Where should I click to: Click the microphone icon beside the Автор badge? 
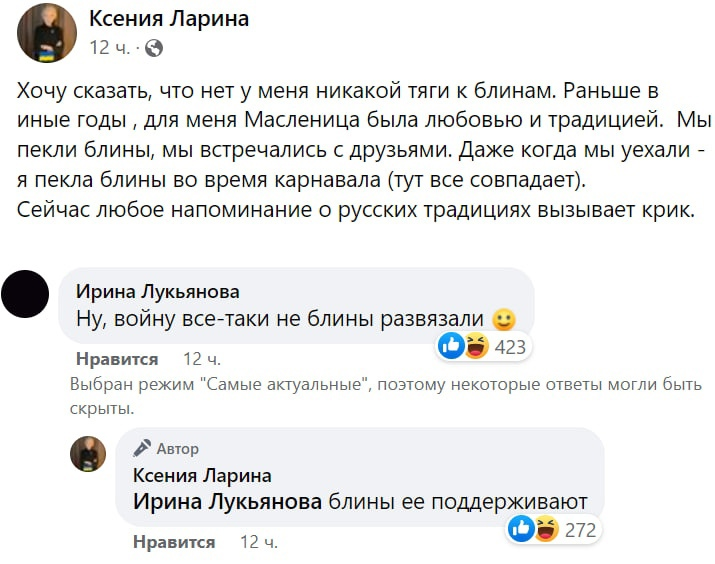pos(142,449)
